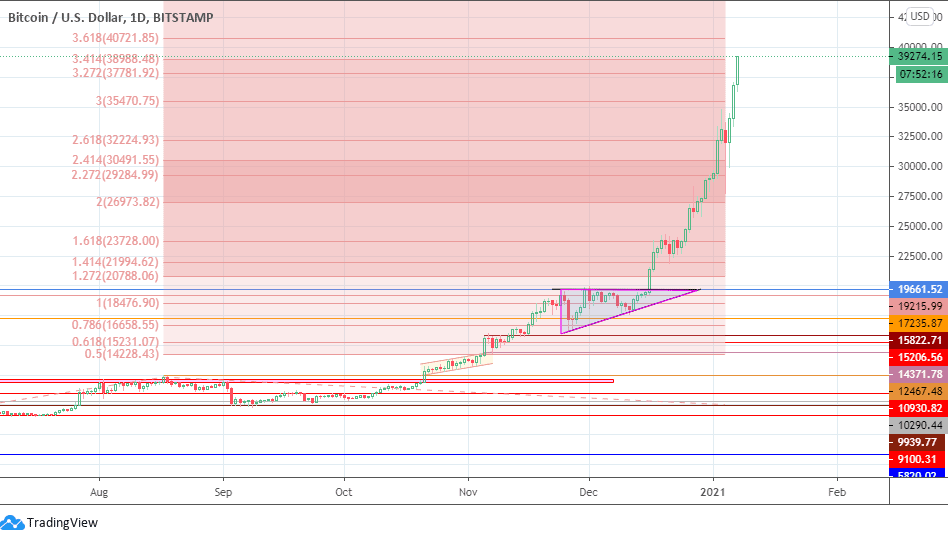Click the Feb label on time axis
This screenshot has height=541, width=948.
[837, 492]
